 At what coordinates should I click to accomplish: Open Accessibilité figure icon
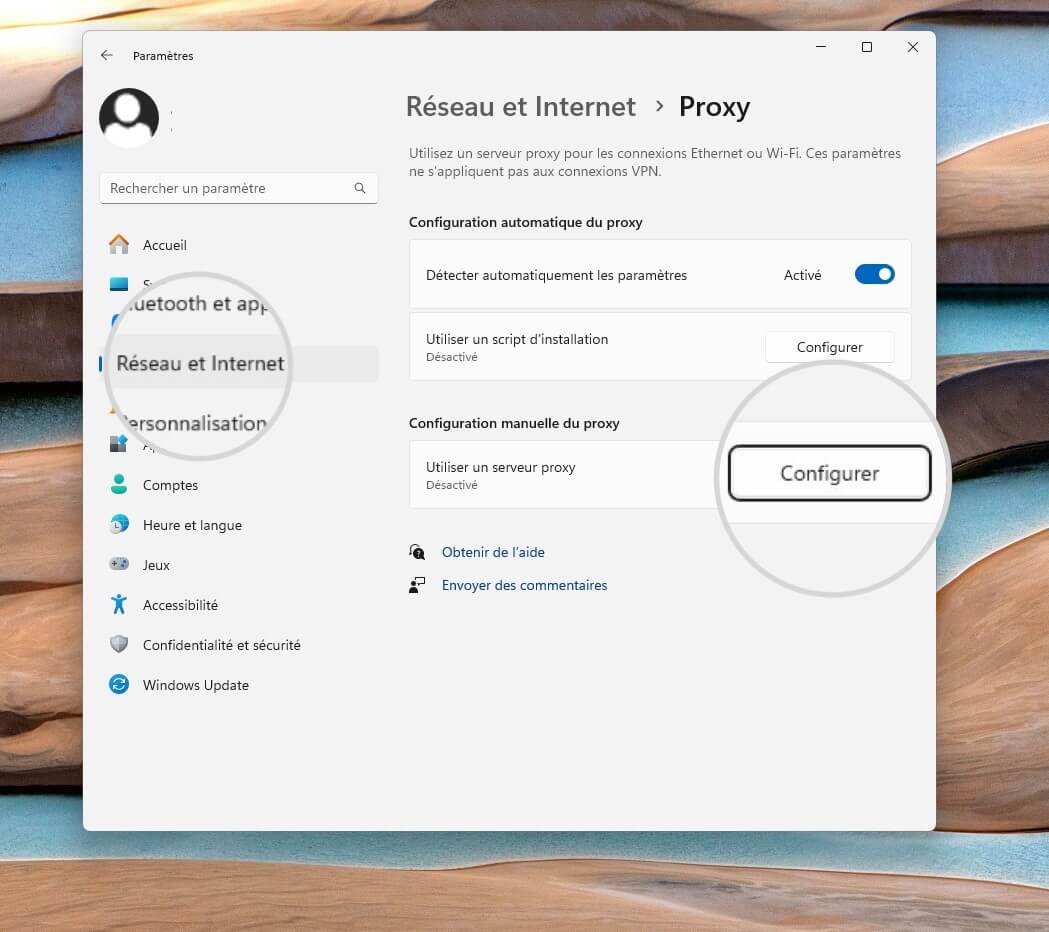coord(119,604)
